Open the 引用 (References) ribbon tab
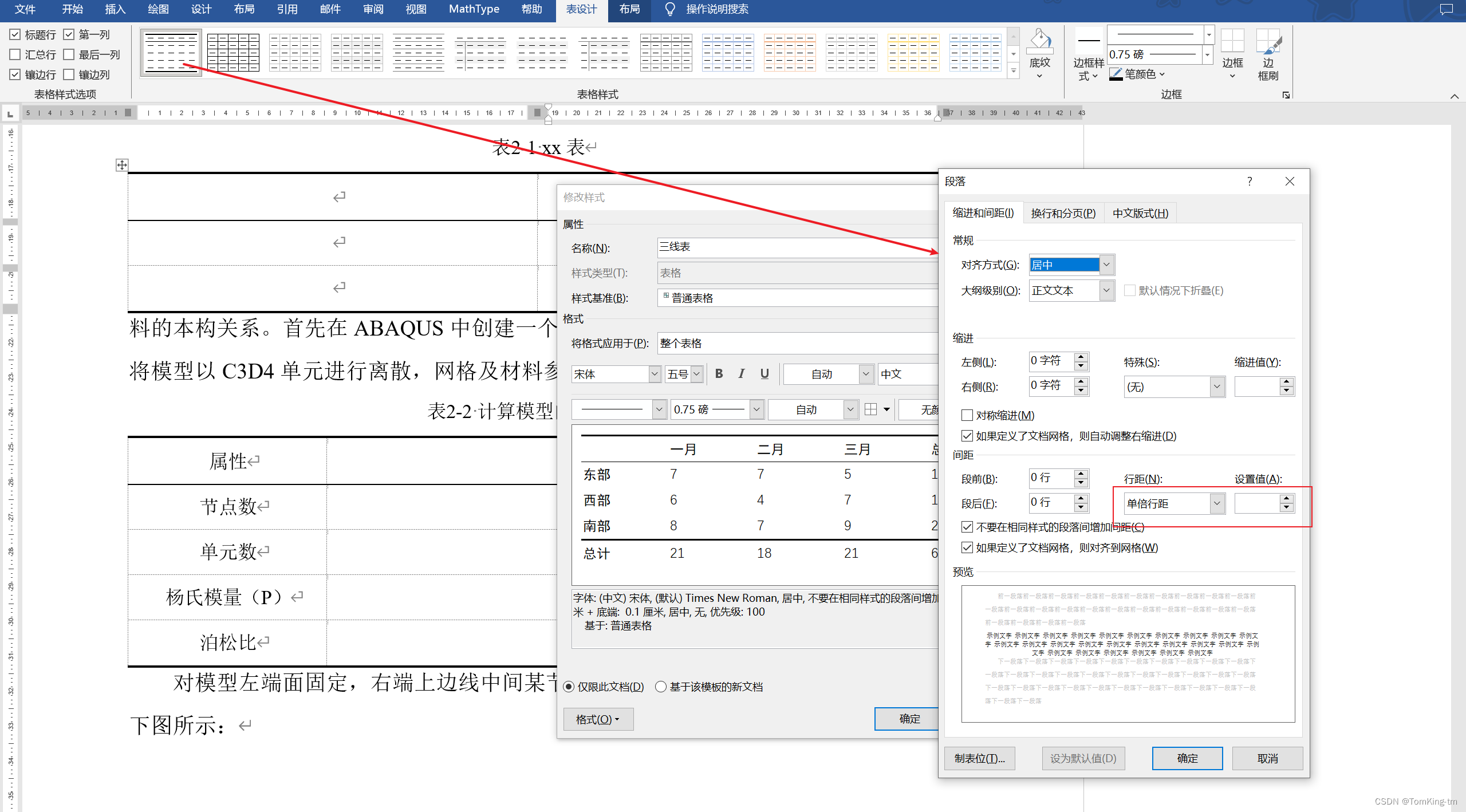Screen dimensions: 1466x812 tap(287, 9)
